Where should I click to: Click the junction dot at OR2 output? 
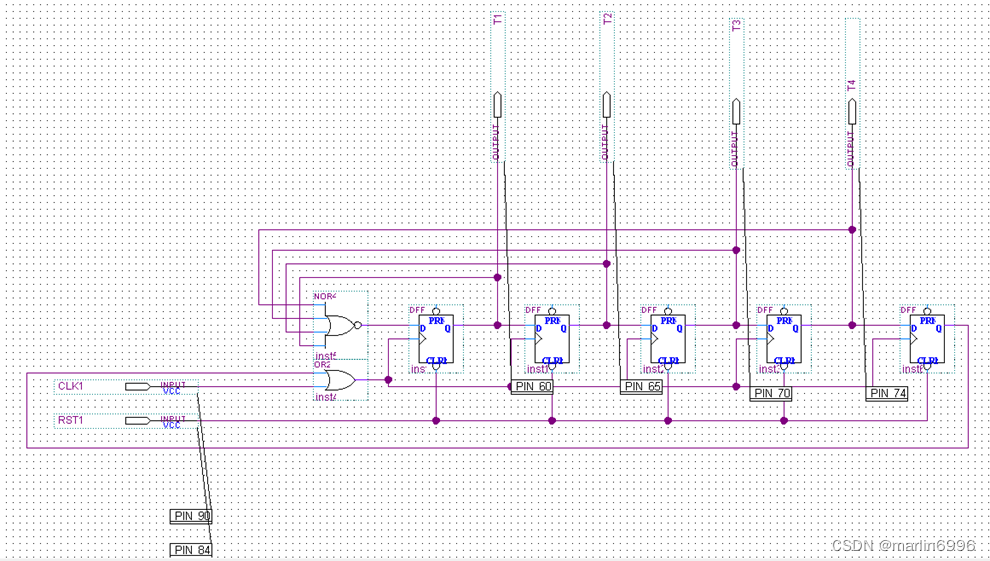388,380
